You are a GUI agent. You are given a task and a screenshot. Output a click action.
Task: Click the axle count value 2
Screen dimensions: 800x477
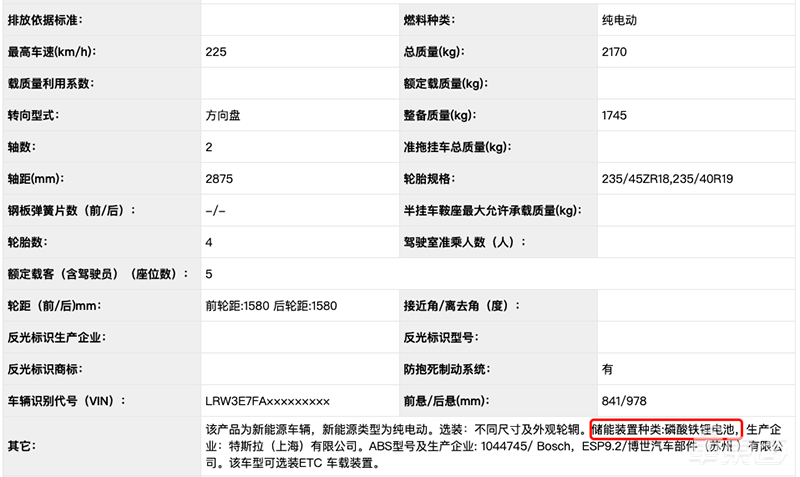[x=209, y=147]
